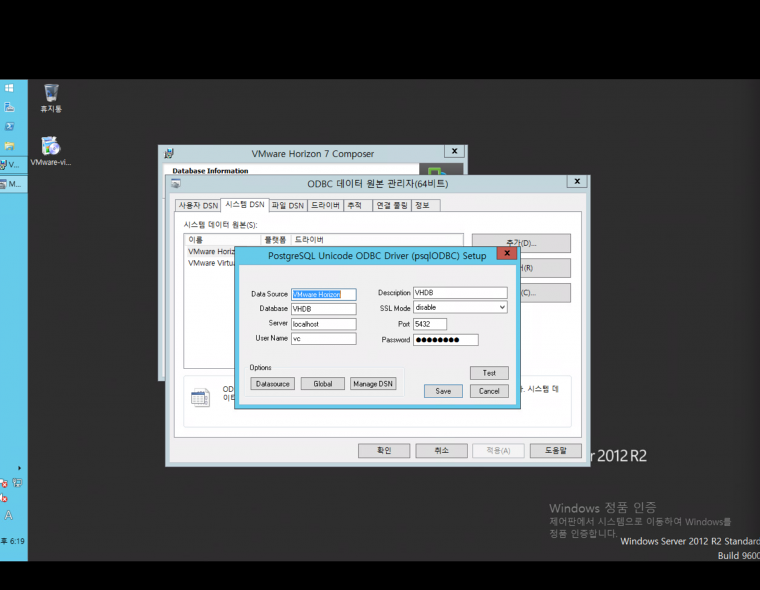Open the Windows Start button
This screenshot has height=590, width=760.
(9, 88)
